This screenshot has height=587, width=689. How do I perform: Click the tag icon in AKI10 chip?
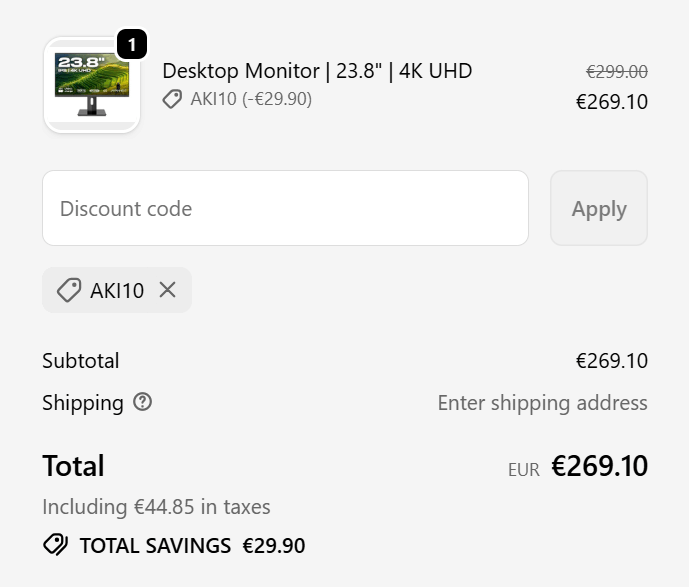pos(69,290)
